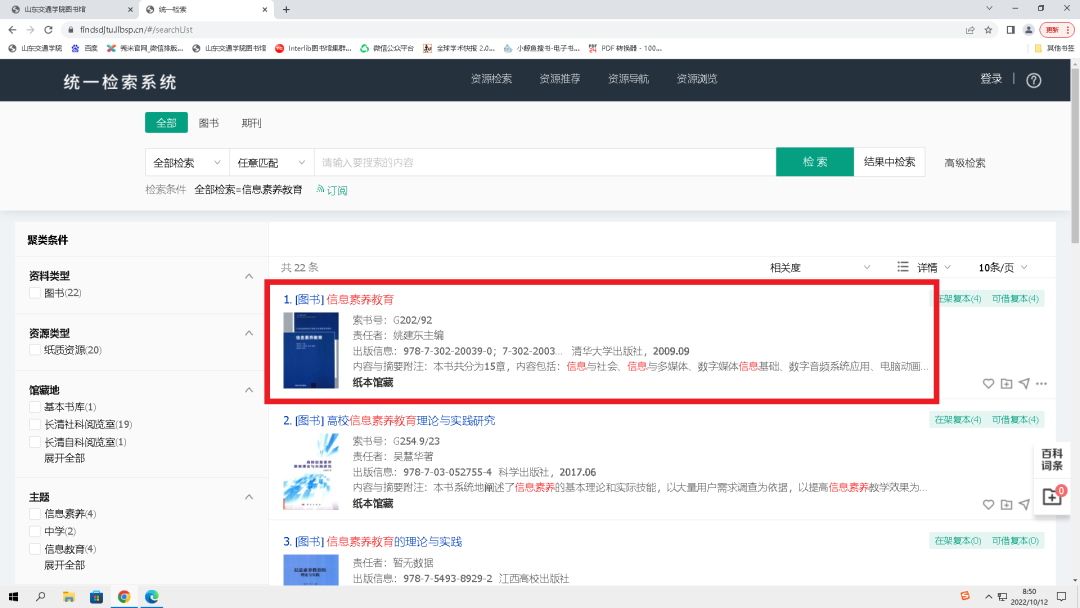The width and height of the screenshot is (1080, 608).
Task: Open the 资源推荐 nav menu
Action: tap(559, 78)
